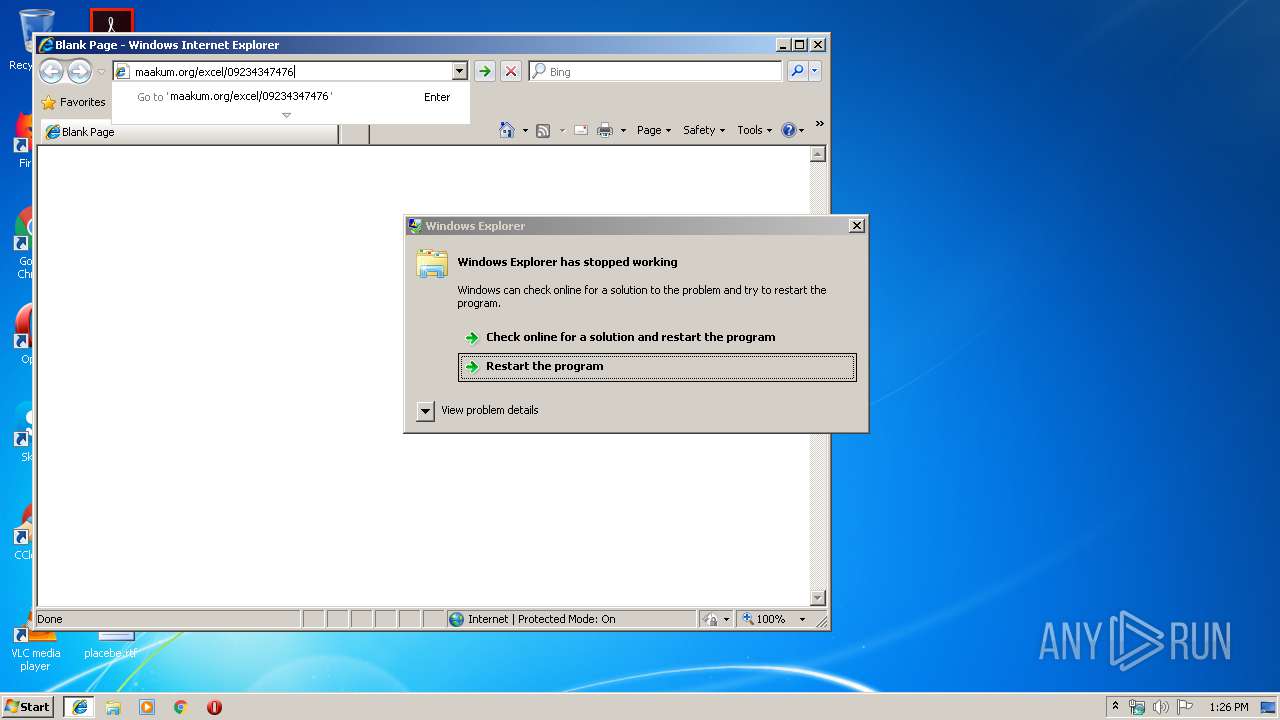Open the Print dropdown arrow

tap(623, 131)
